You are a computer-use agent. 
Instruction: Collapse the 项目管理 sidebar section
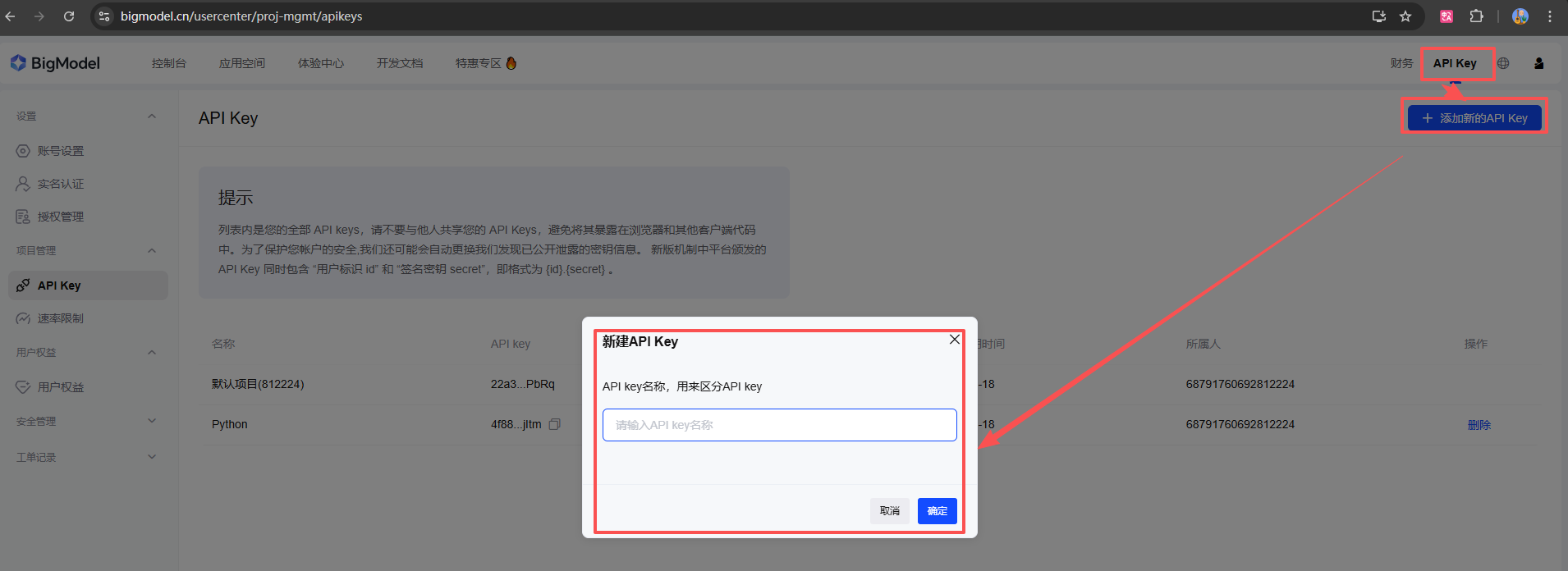coord(152,251)
